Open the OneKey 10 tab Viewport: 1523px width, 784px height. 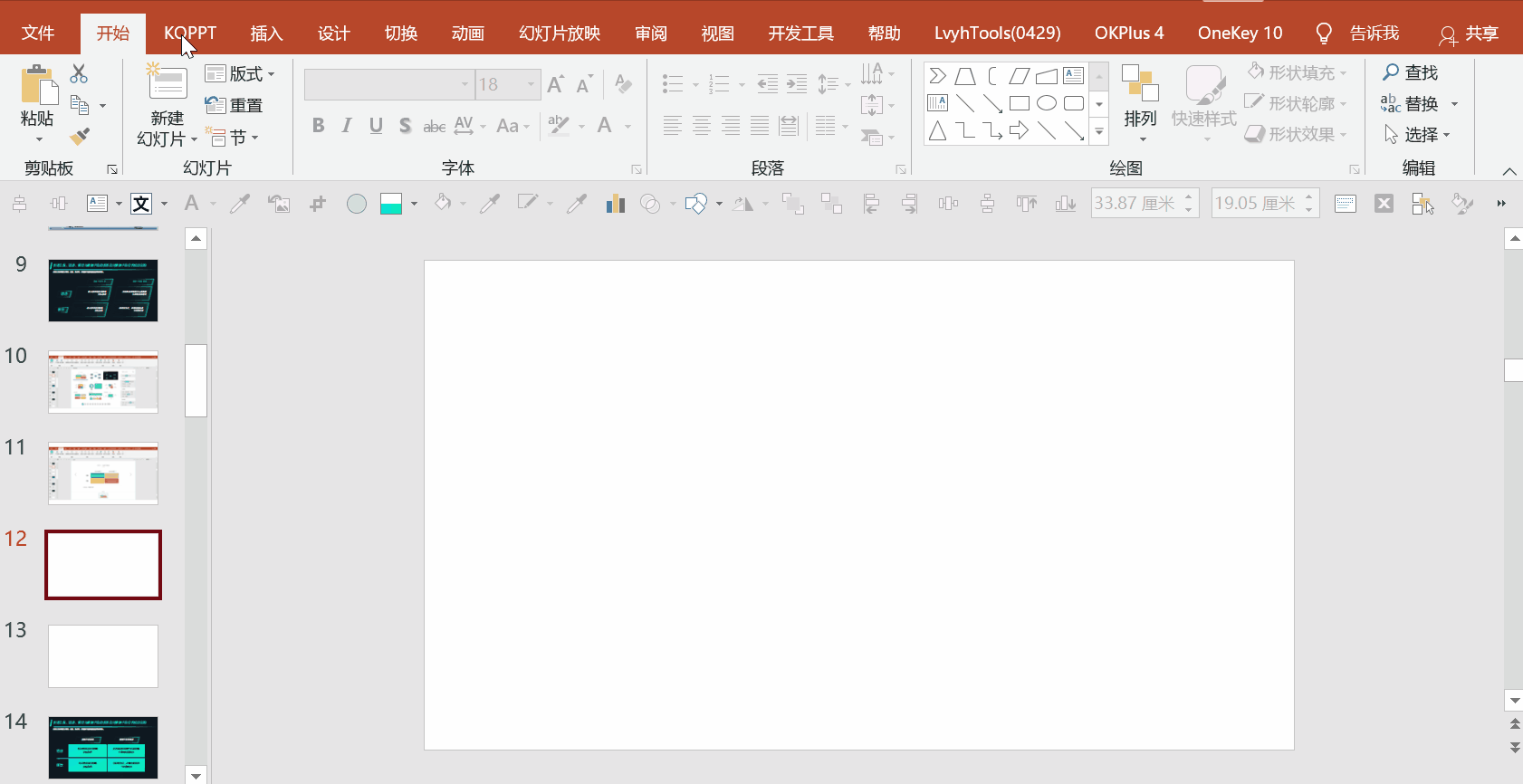click(1240, 33)
